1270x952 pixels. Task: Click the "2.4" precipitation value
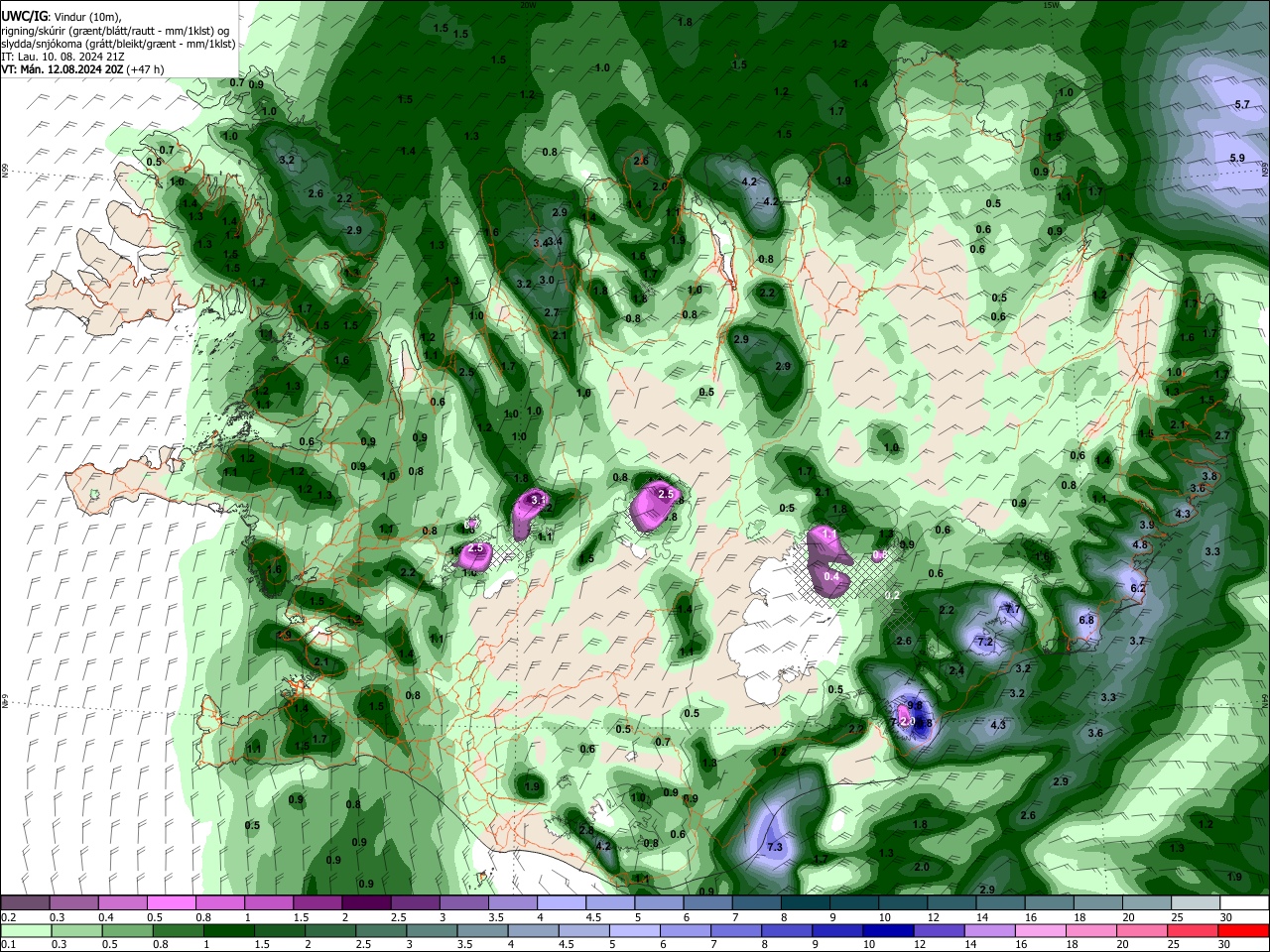[956, 670]
